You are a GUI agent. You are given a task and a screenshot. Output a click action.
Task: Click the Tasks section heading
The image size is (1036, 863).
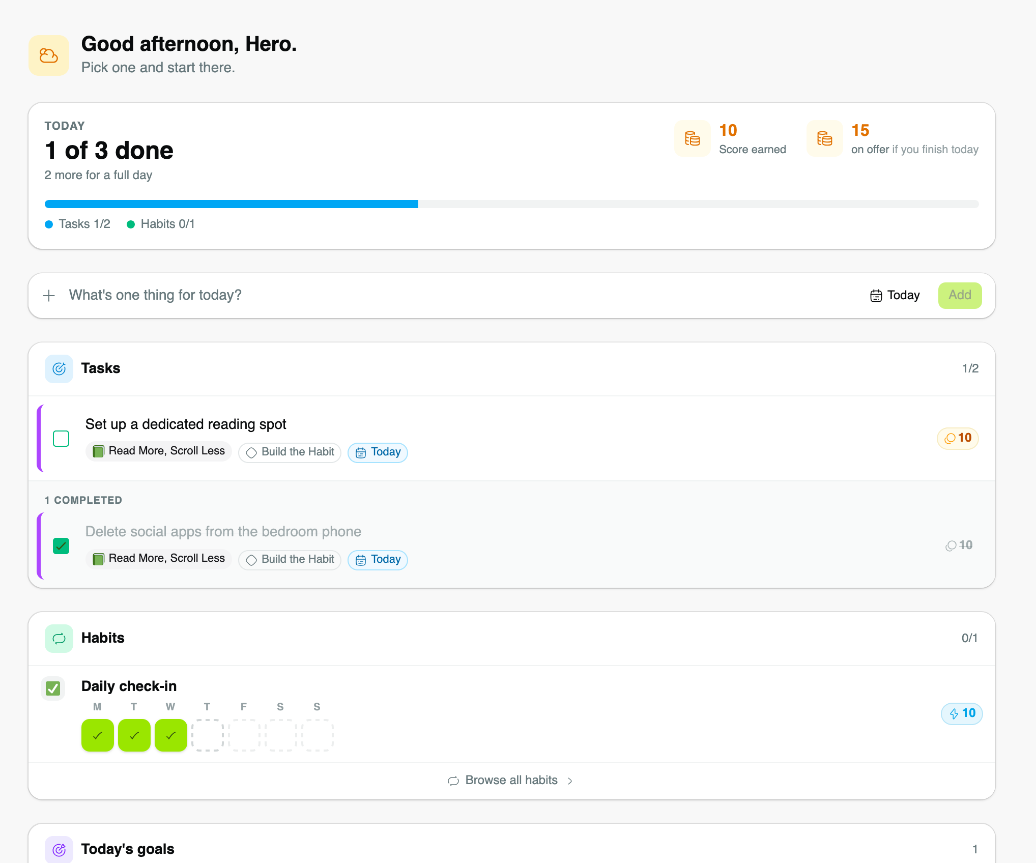pos(100,369)
